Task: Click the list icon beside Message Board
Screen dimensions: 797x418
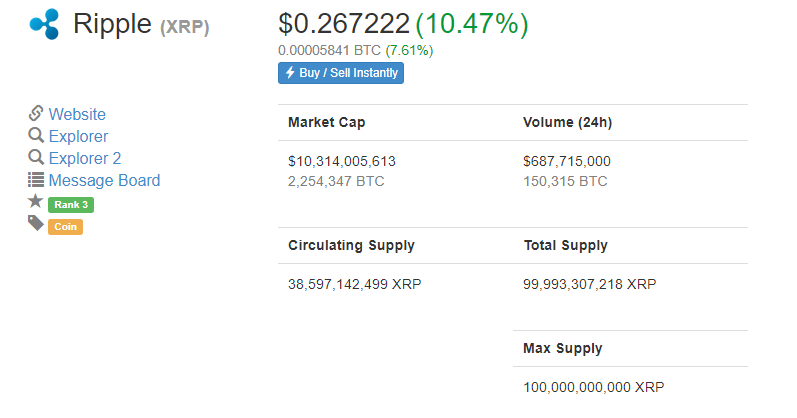Action: pyautogui.click(x=36, y=180)
